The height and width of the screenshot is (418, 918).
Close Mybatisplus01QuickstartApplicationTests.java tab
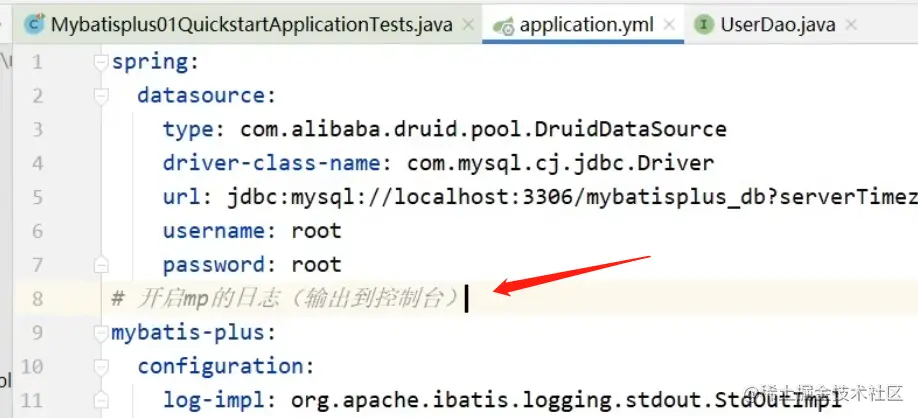pyautogui.click(x=467, y=25)
